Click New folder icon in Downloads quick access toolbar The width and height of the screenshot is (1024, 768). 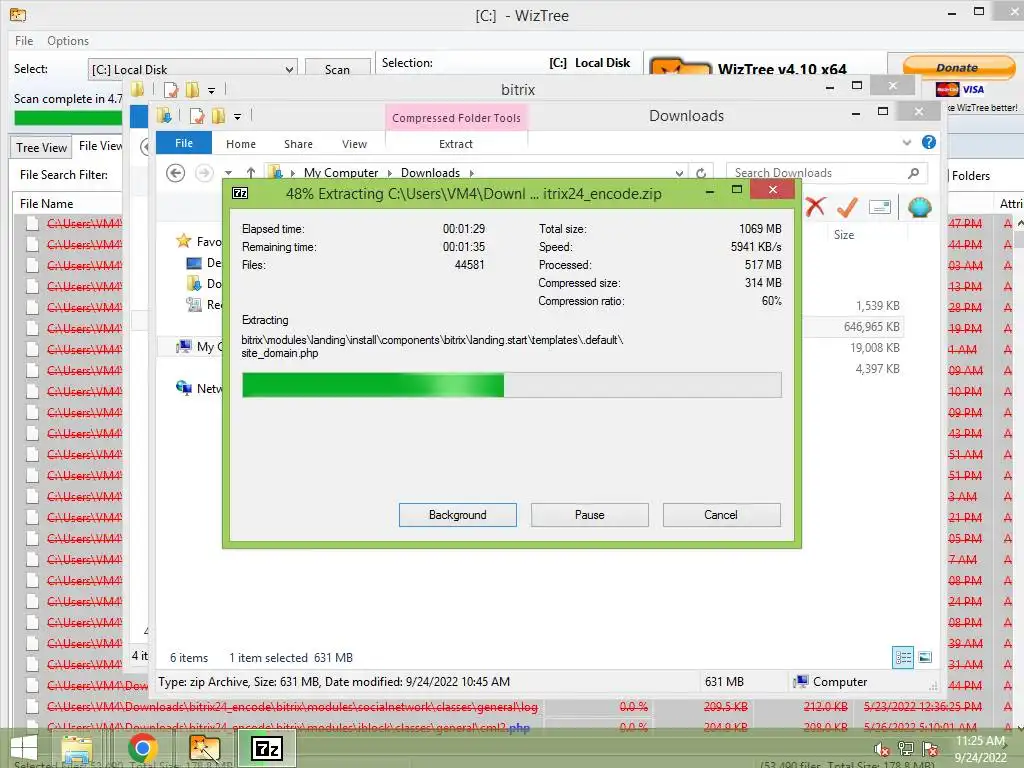coord(218,116)
